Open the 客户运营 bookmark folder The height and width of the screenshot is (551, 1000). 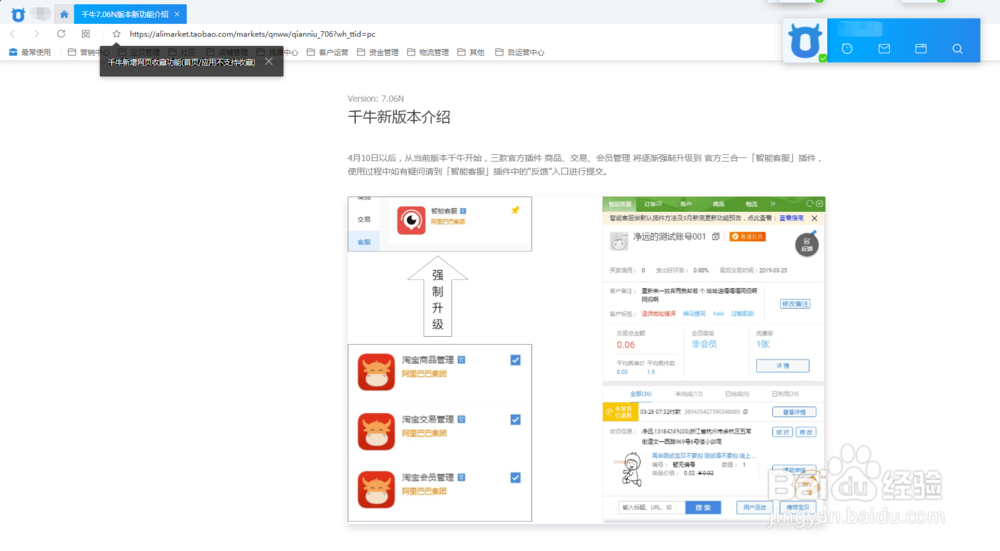click(328, 52)
